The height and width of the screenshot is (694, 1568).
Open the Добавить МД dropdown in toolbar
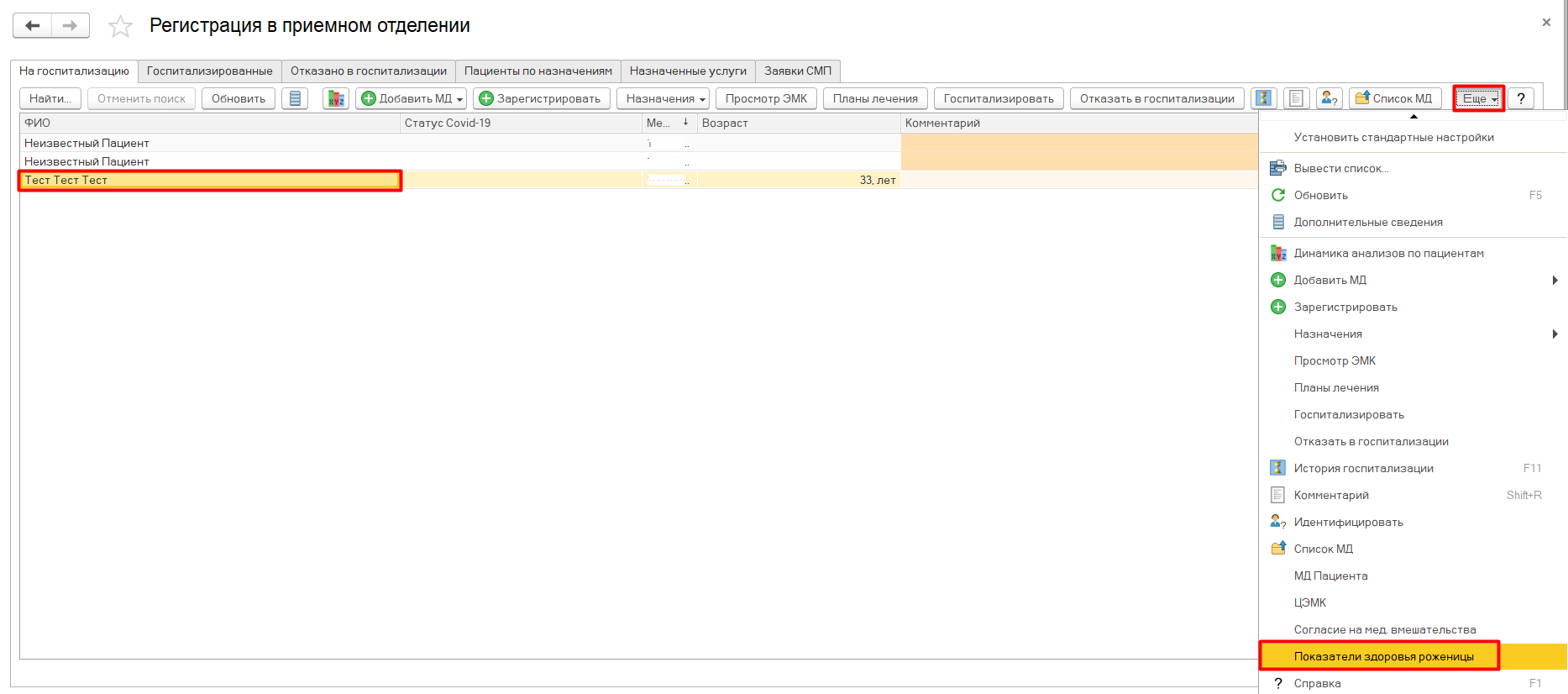tap(411, 98)
